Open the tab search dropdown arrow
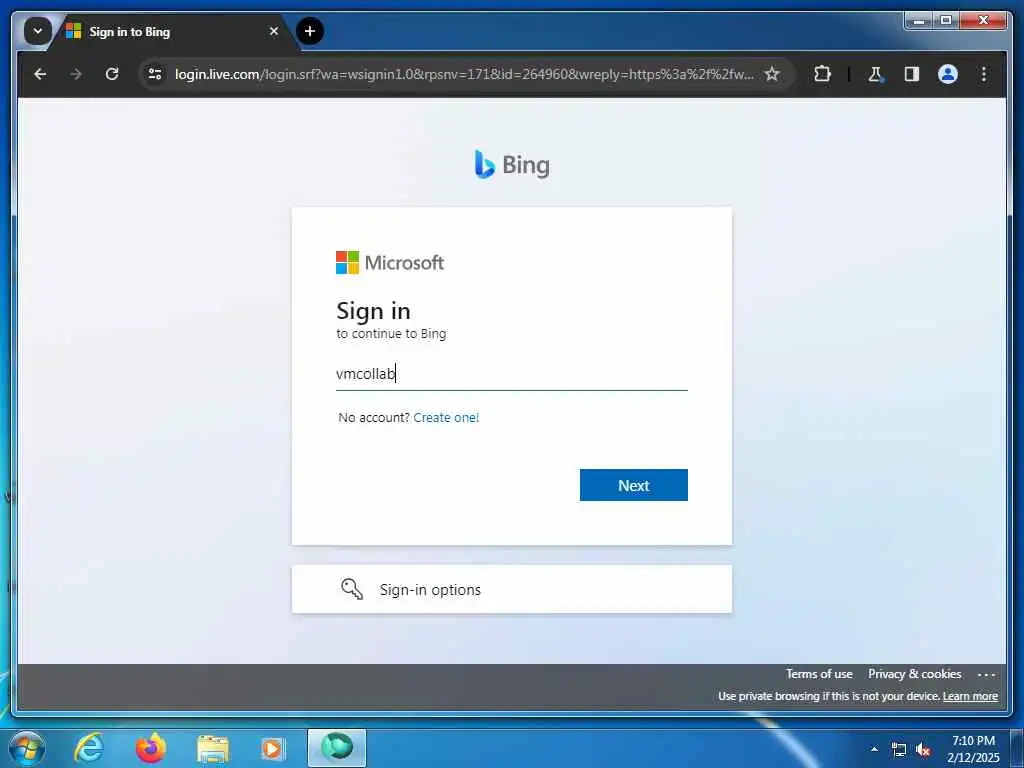Viewport: 1024px width, 768px height. (38, 31)
